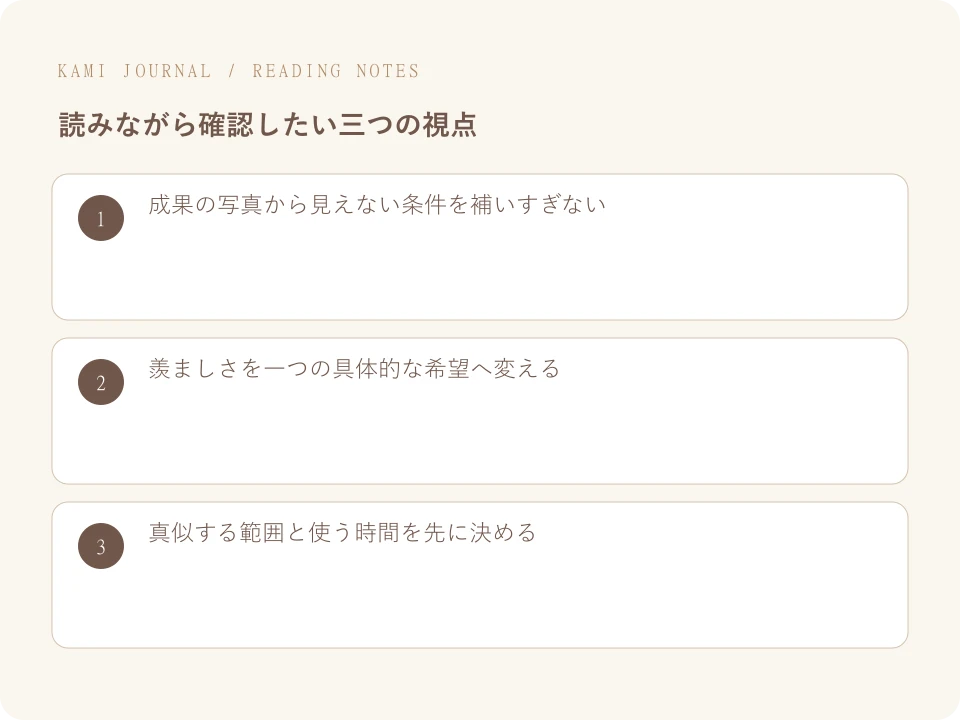Screen dimensions: 960x720
Task: Select text 羨ましさを一つの具体的な希望へ変える
Action: pos(354,369)
